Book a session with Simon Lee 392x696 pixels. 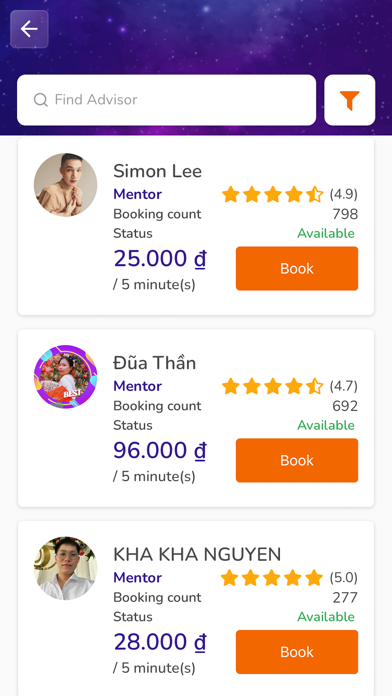297,269
